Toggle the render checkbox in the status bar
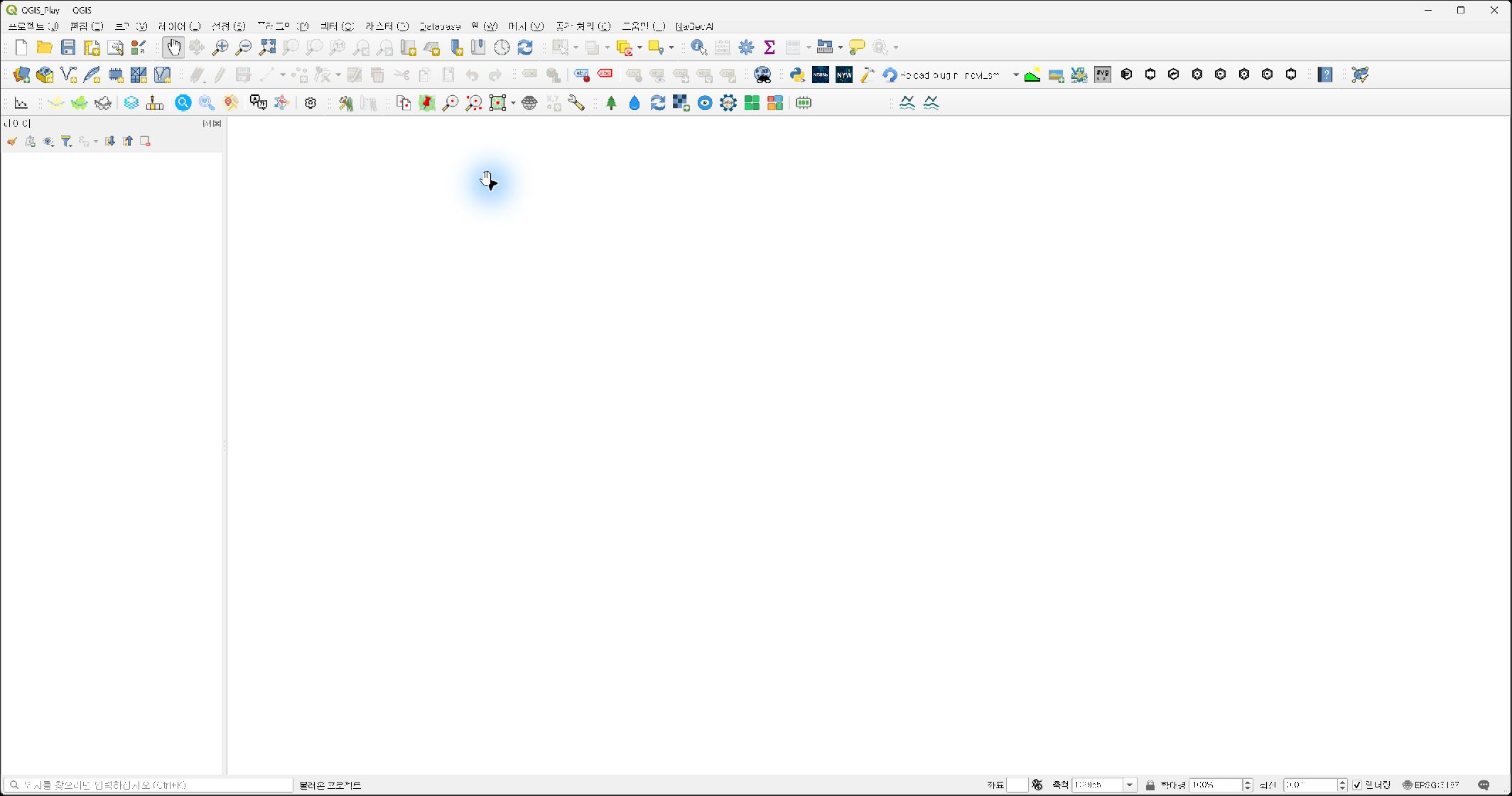The width and height of the screenshot is (1512, 796). tap(1357, 785)
